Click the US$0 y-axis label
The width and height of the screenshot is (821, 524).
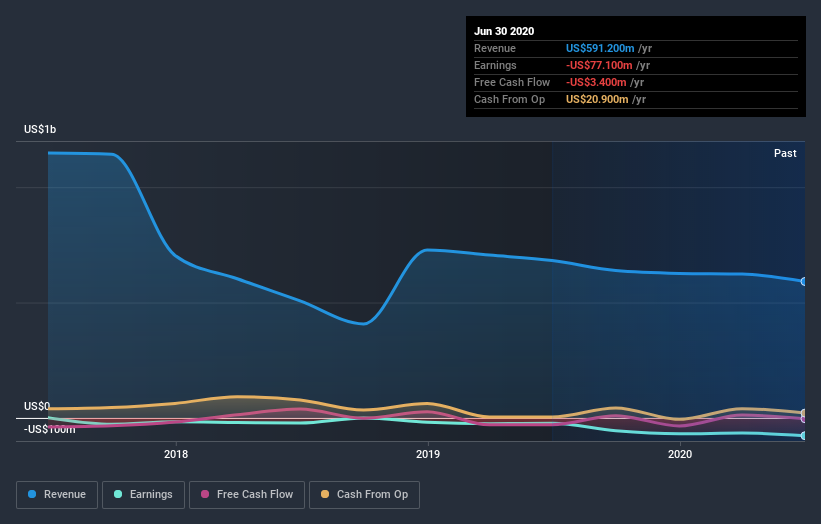click(x=37, y=406)
